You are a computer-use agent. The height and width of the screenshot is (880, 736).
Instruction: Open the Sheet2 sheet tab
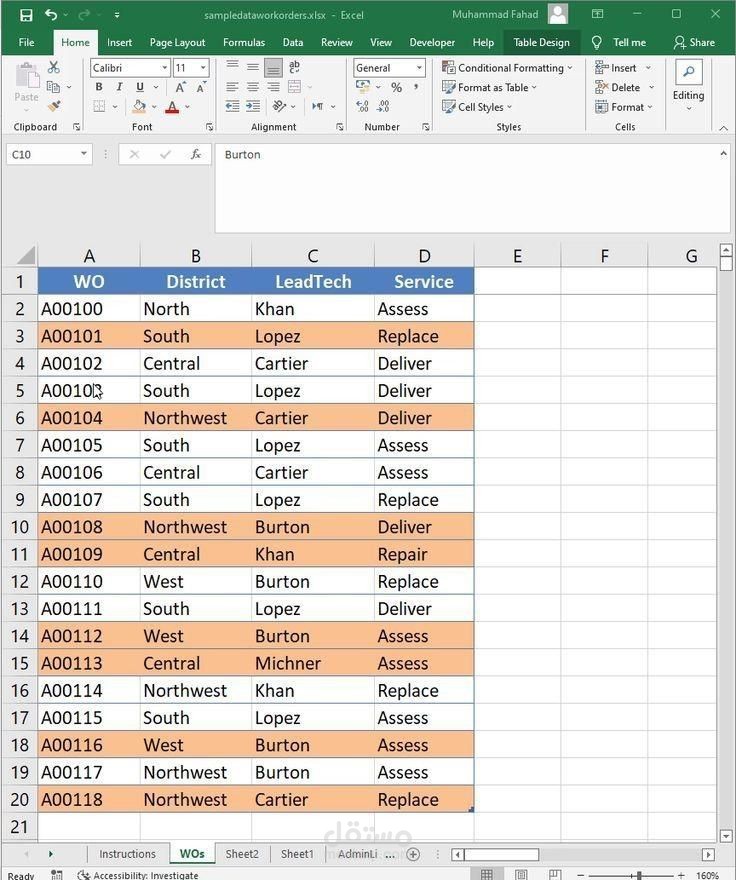tap(242, 854)
